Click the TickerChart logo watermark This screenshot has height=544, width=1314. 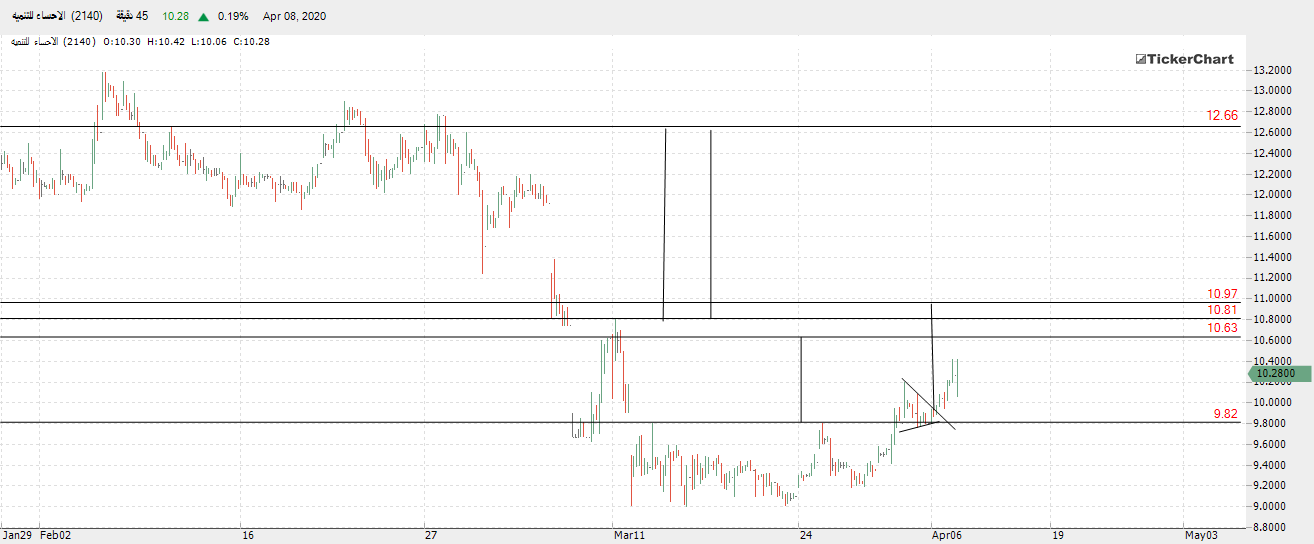click(1184, 59)
